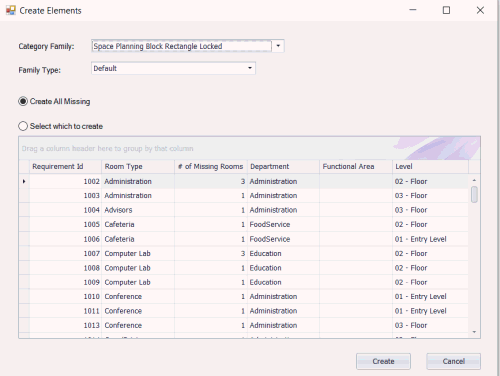Choose the Select which to create option

[23, 126]
